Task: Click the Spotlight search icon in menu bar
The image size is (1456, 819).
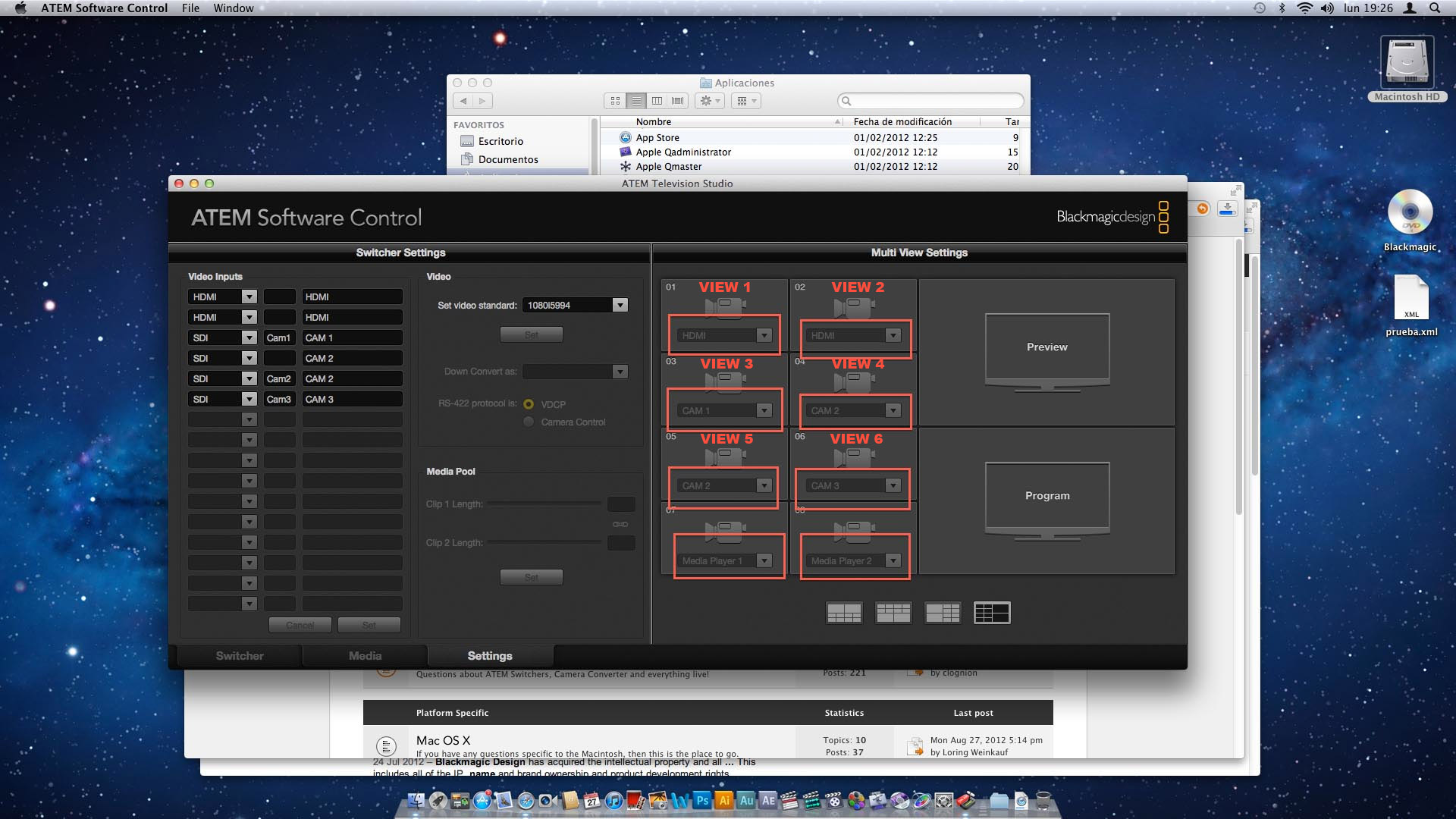Action: (x=1435, y=8)
